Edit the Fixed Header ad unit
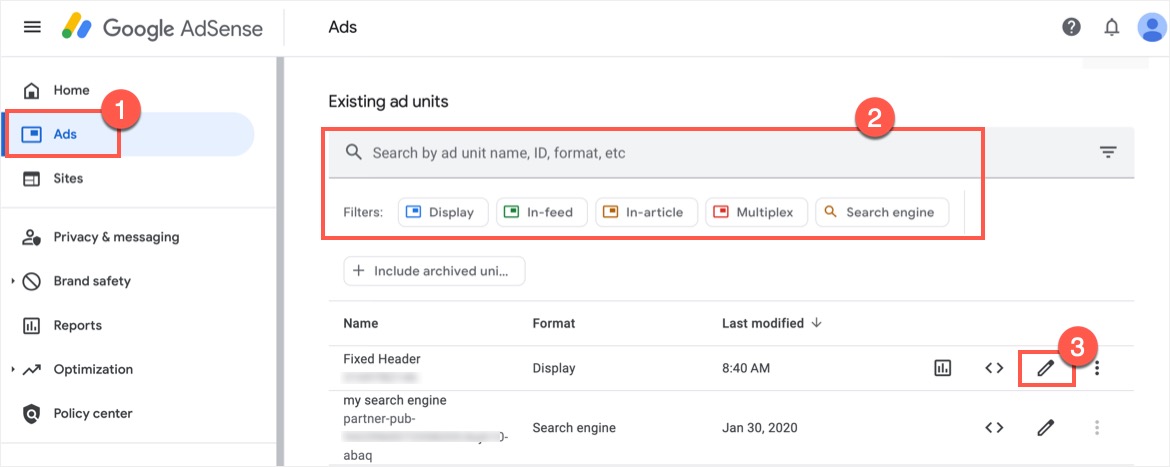 (1046, 368)
